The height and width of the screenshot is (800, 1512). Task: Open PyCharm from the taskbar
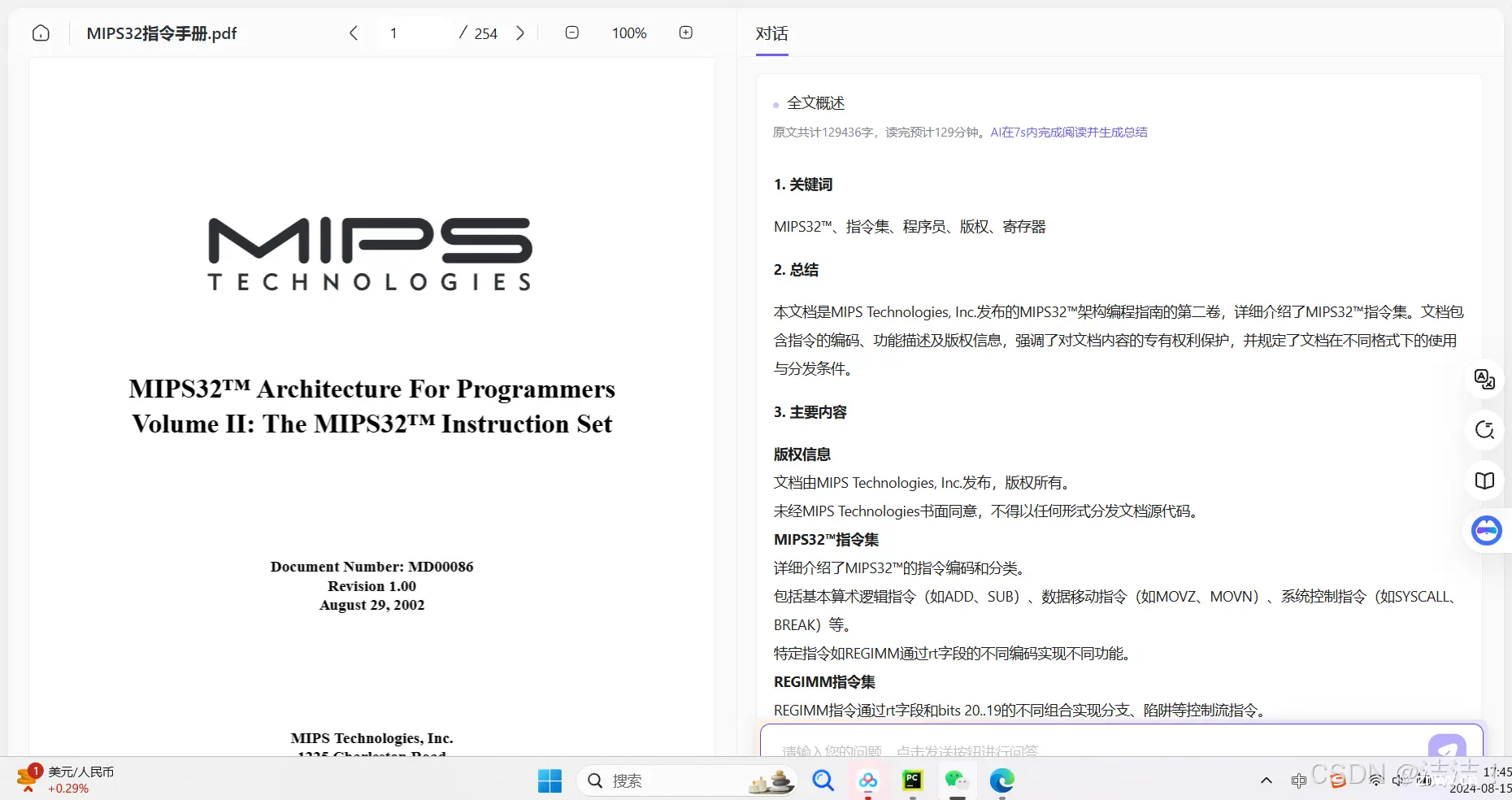(913, 780)
